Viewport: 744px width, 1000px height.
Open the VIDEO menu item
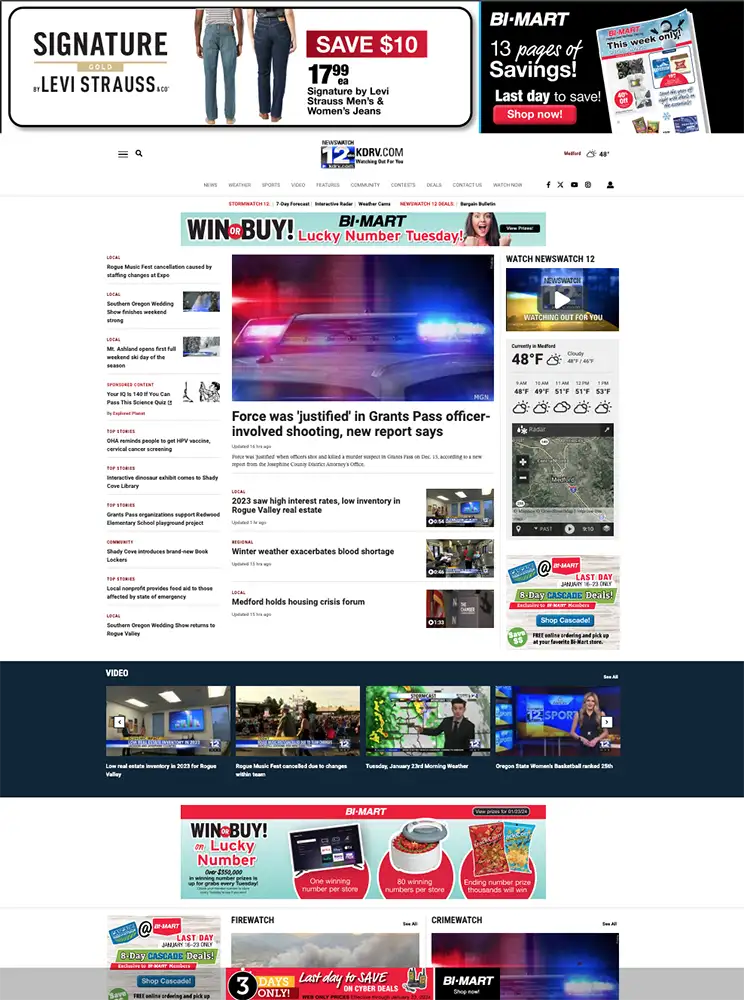click(298, 185)
